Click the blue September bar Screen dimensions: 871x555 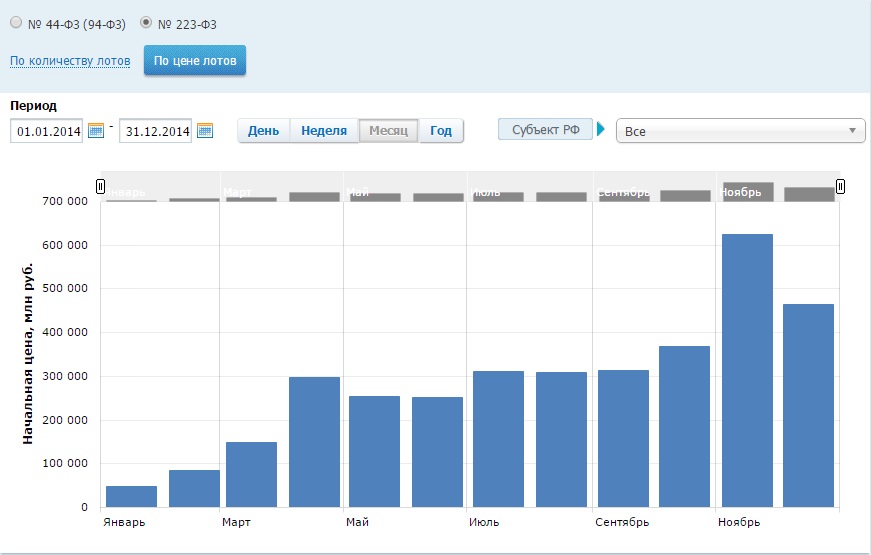(x=624, y=439)
